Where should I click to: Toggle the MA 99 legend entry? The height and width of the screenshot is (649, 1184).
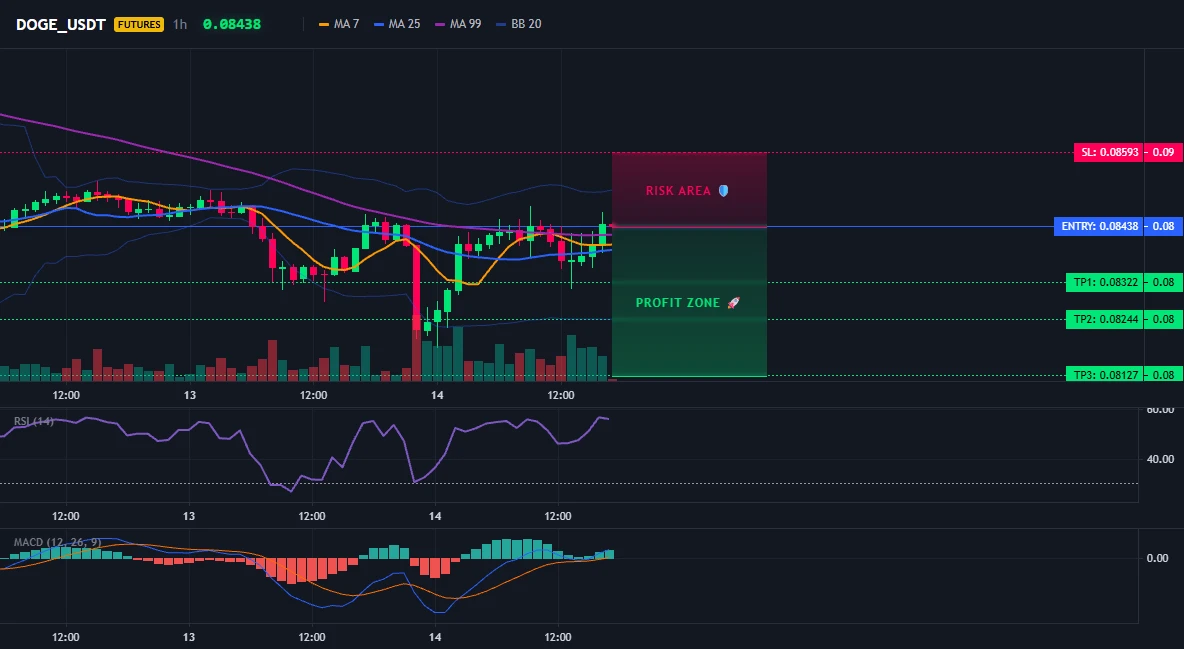[x=458, y=24]
